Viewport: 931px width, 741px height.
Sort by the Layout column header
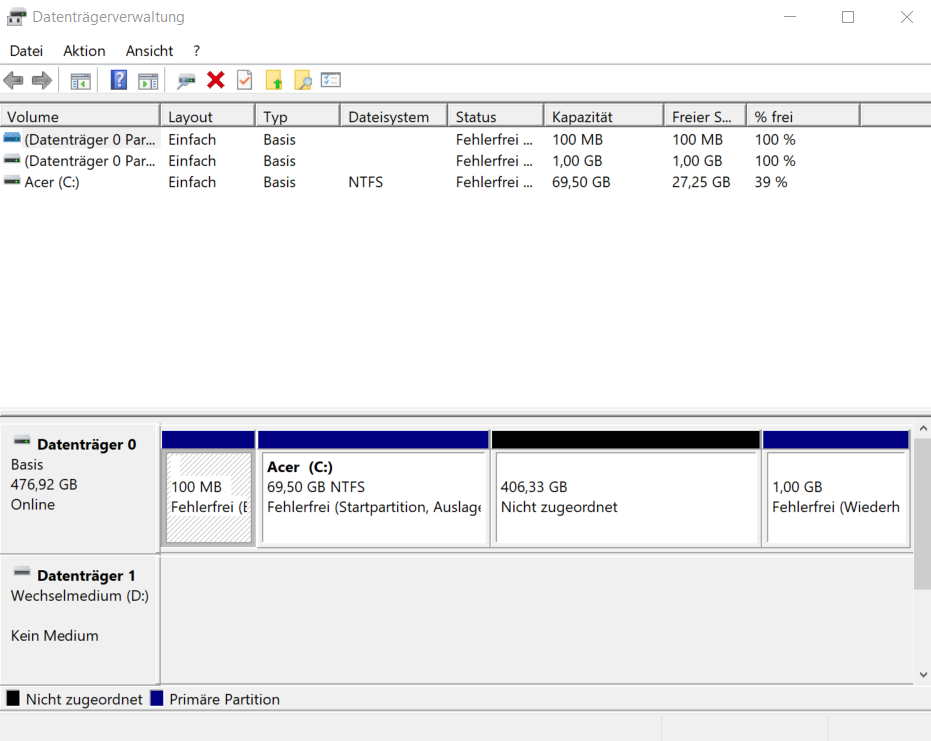coord(208,116)
